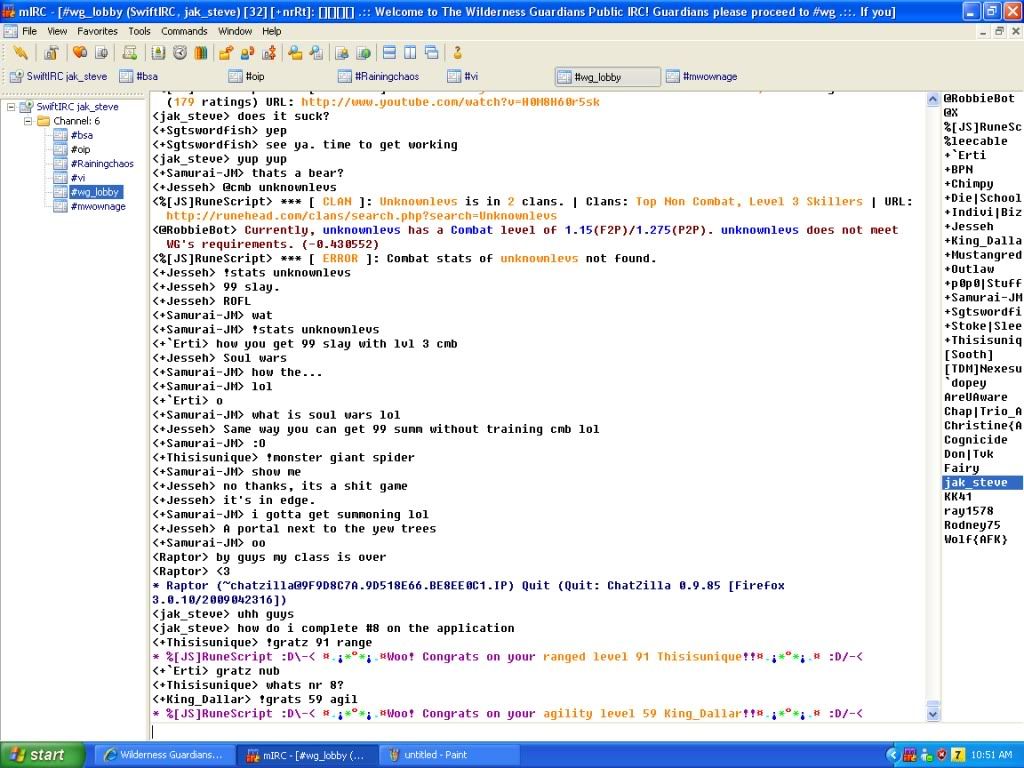Open the URLs List toolbar icon
This screenshot has width=1024, height=768.
[x=363, y=53]
